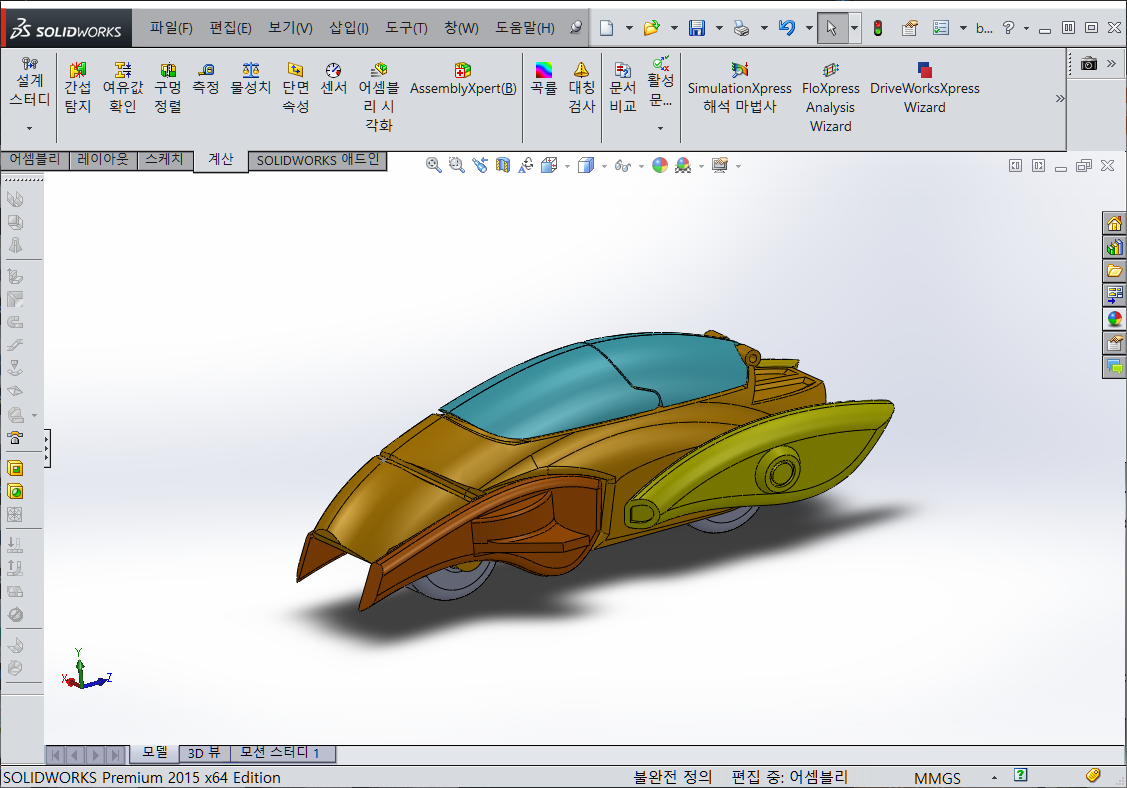Open the 편집(E) menu
This screenshot has width=1127, height=788.
[x=230, y=27]
